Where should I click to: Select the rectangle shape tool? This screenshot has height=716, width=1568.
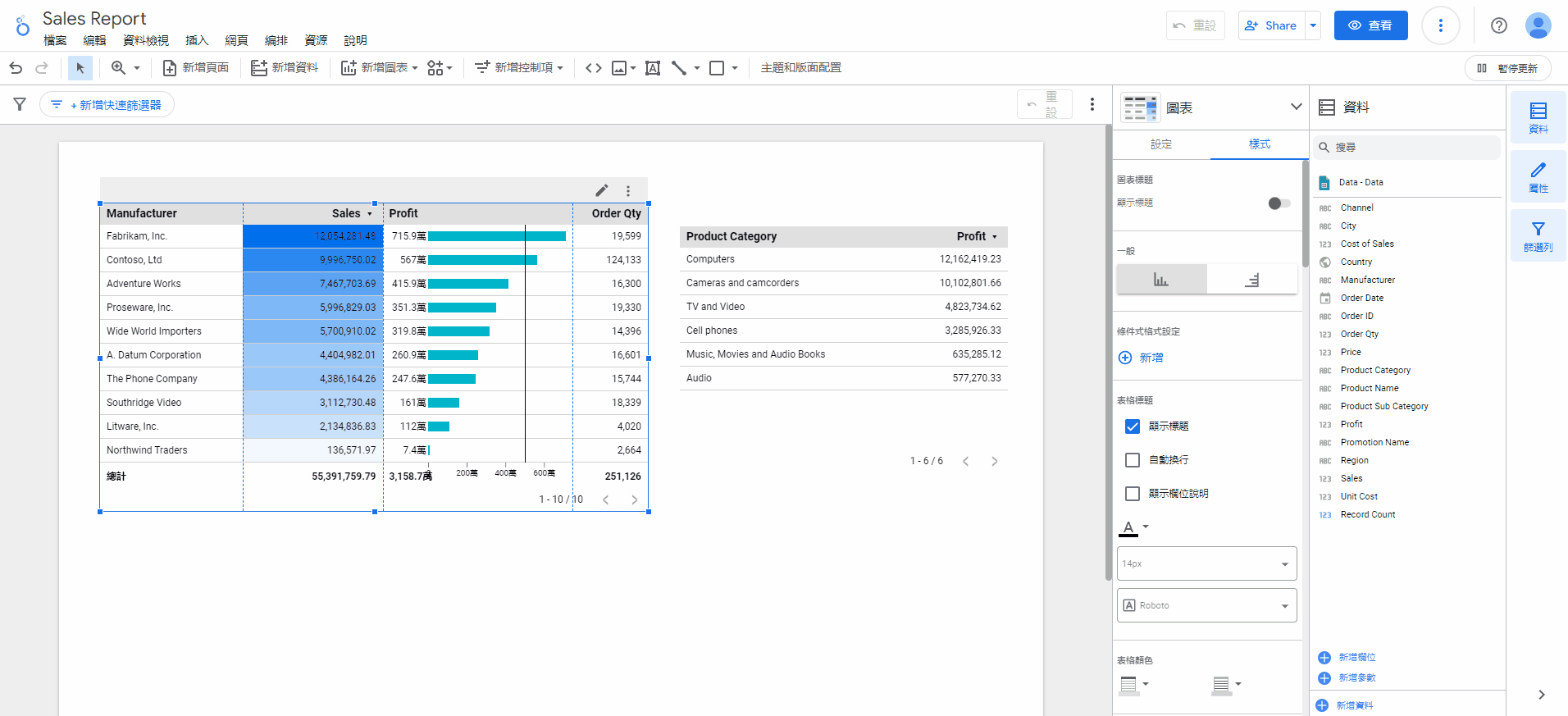coord(717,68)
